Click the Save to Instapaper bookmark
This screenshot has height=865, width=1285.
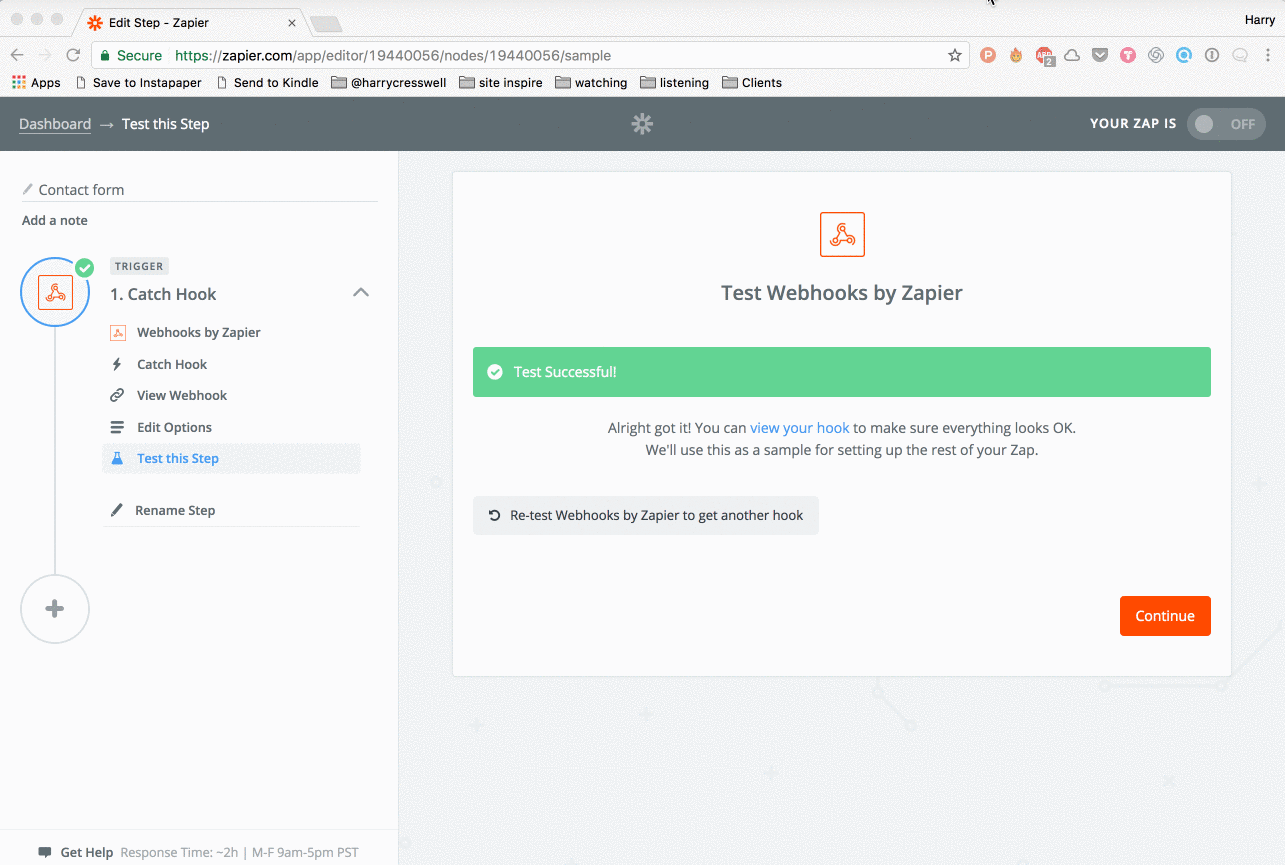tap(138, 83)
